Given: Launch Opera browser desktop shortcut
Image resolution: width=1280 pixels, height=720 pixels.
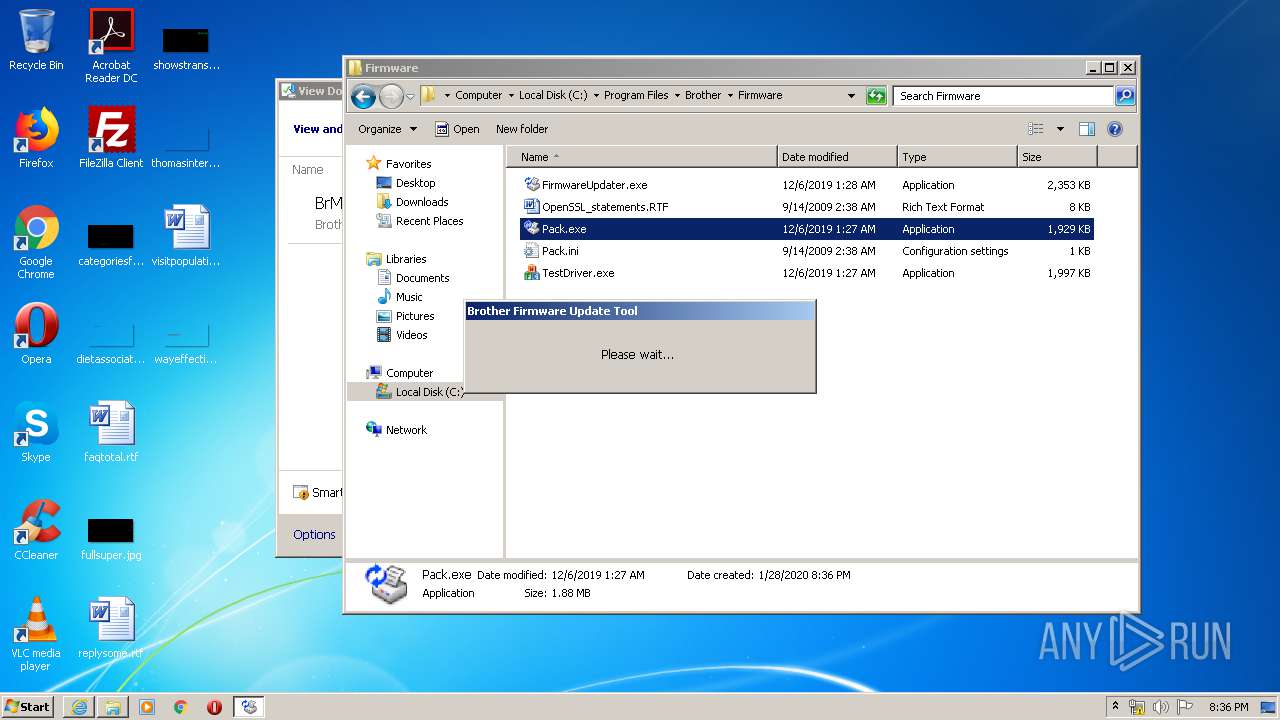Looking at the screenshot, I should (36, 334).
